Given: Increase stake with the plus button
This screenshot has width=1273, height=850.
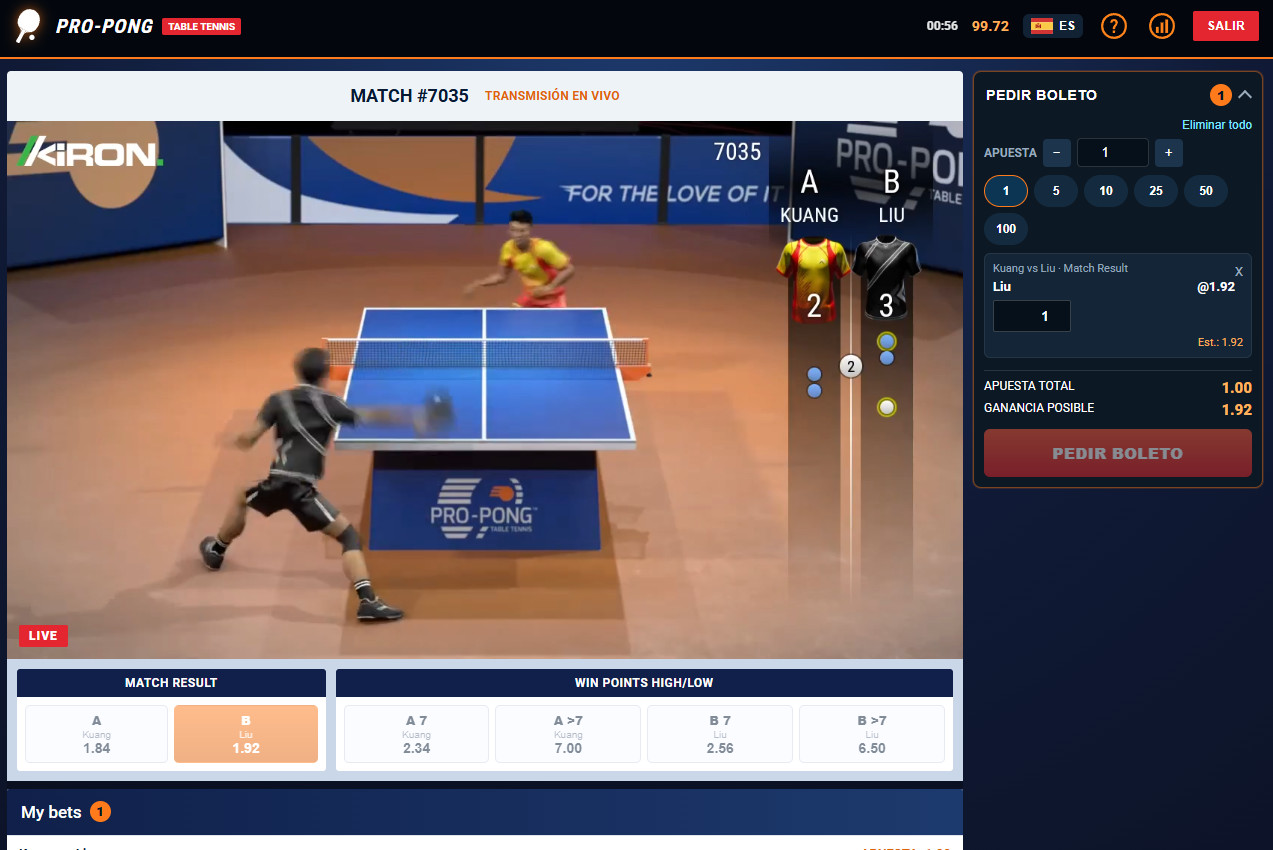Looking at the screenshot, I should click(x=1169, y=153).
